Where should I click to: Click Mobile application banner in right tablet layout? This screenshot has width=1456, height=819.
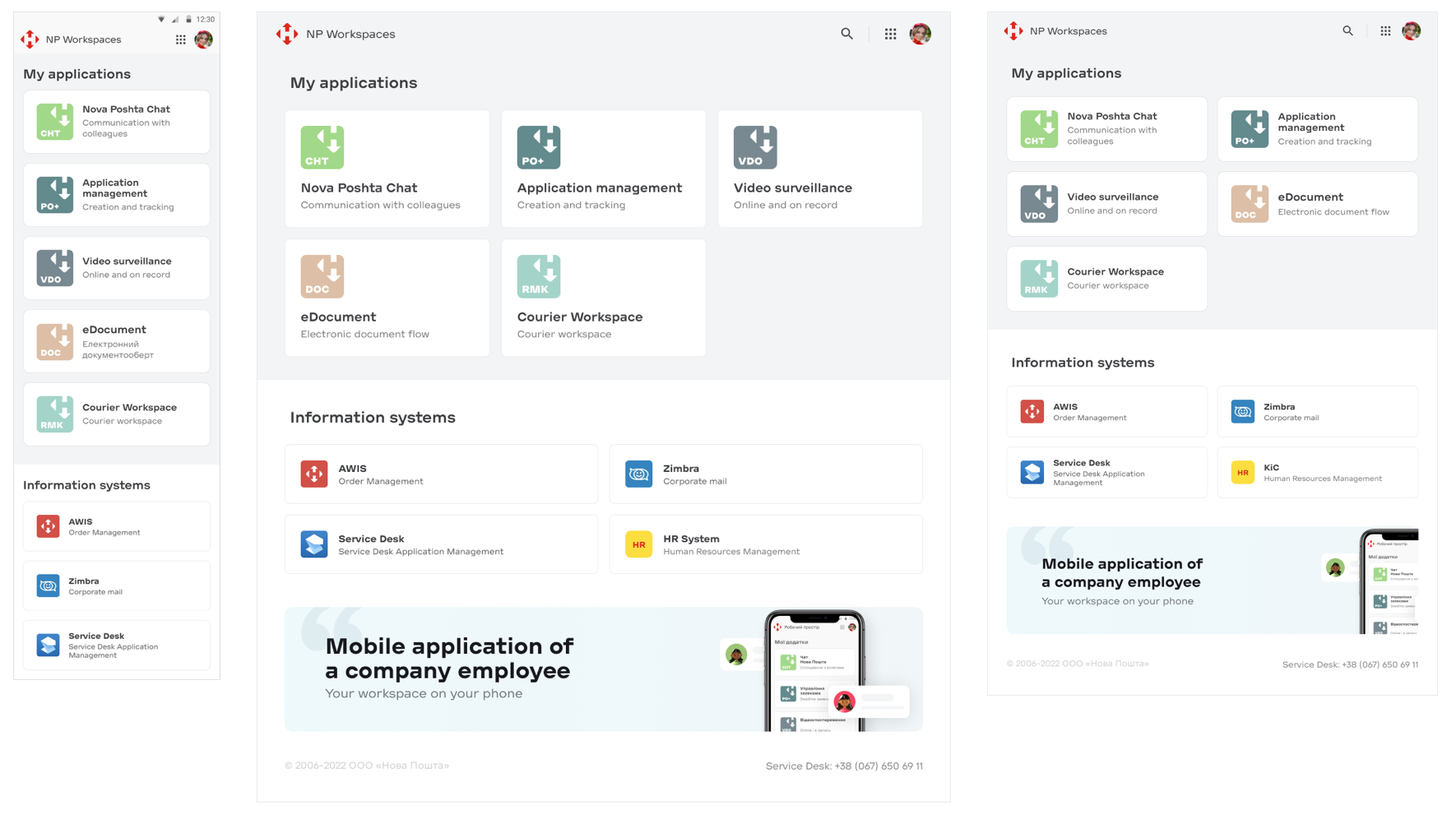tap(1213, 581)
